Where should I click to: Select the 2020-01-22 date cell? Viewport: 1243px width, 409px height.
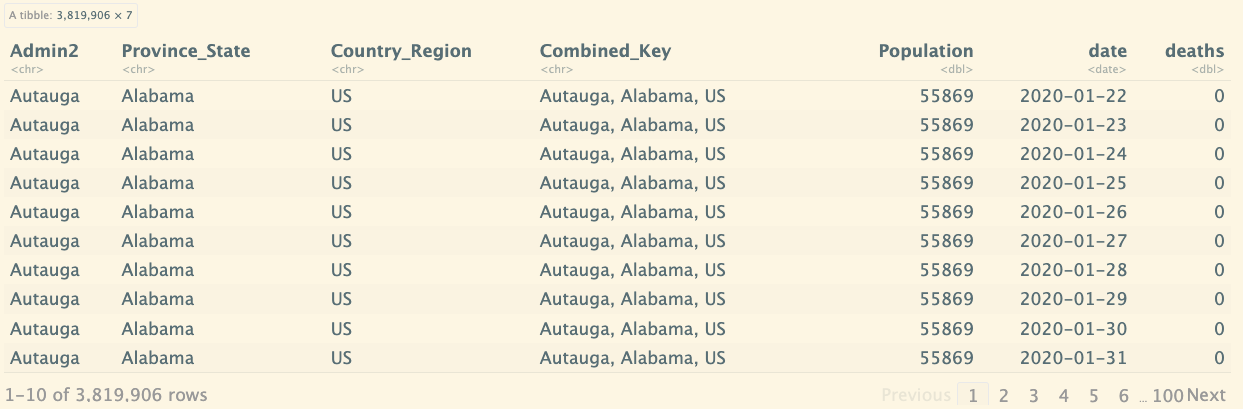pyautogui.click(x=1073, y=97)
